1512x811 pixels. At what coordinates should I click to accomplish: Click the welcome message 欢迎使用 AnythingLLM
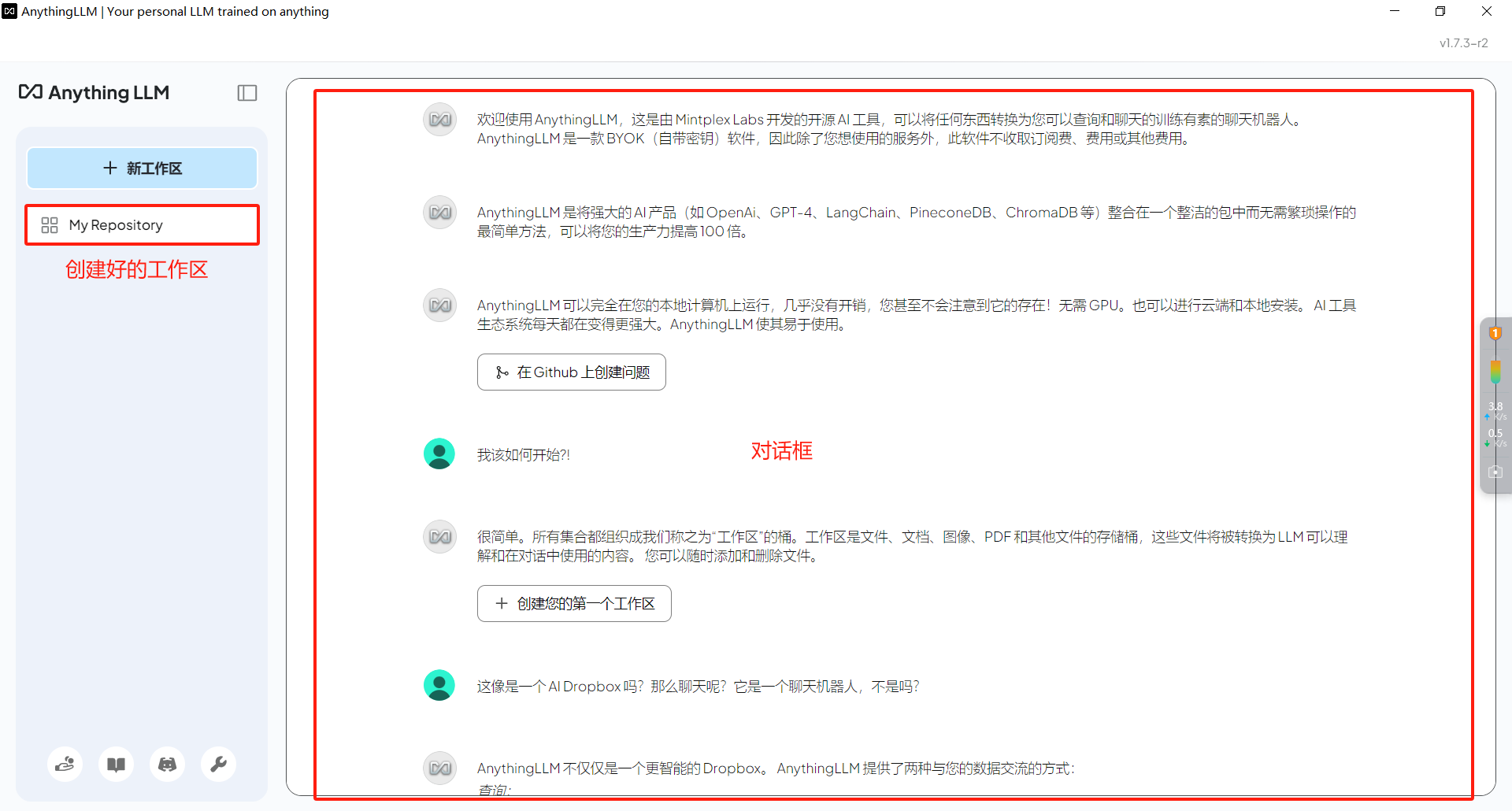[x=890, y=129]
